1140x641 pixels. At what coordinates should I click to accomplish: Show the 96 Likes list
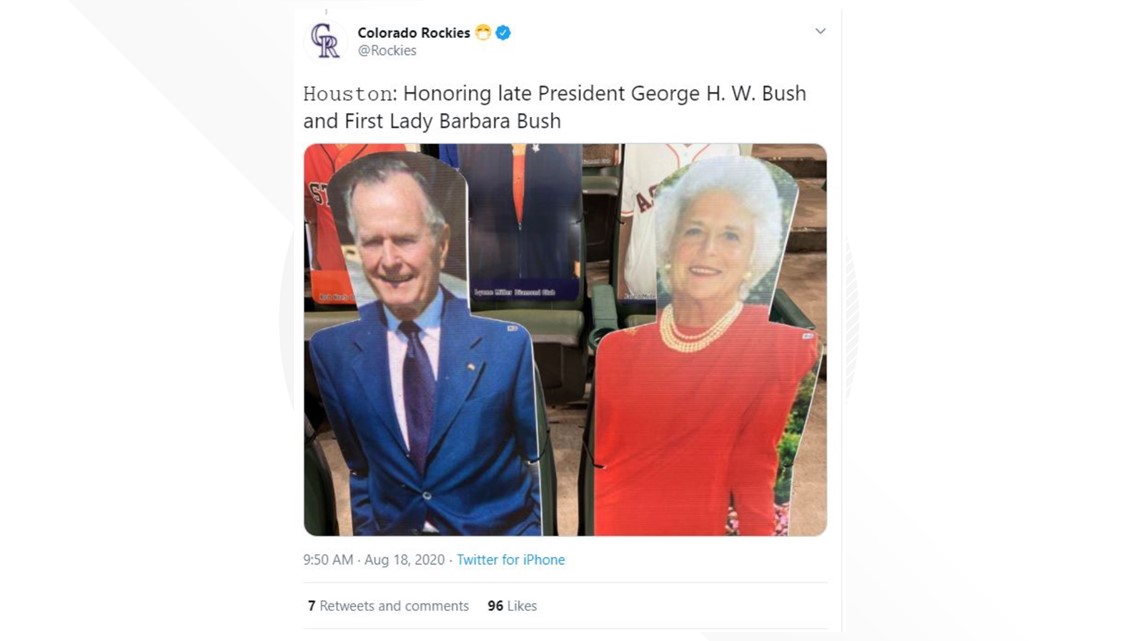(512, 605)
